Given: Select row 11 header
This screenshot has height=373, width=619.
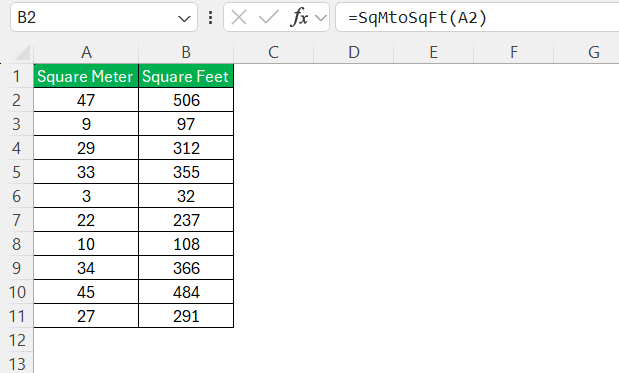Looking at the screenshot, I should [17, 316].
